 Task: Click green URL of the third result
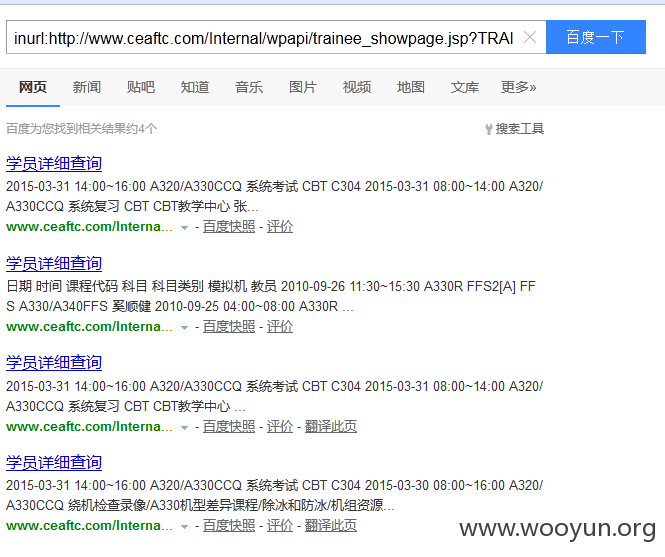point(89,426)
